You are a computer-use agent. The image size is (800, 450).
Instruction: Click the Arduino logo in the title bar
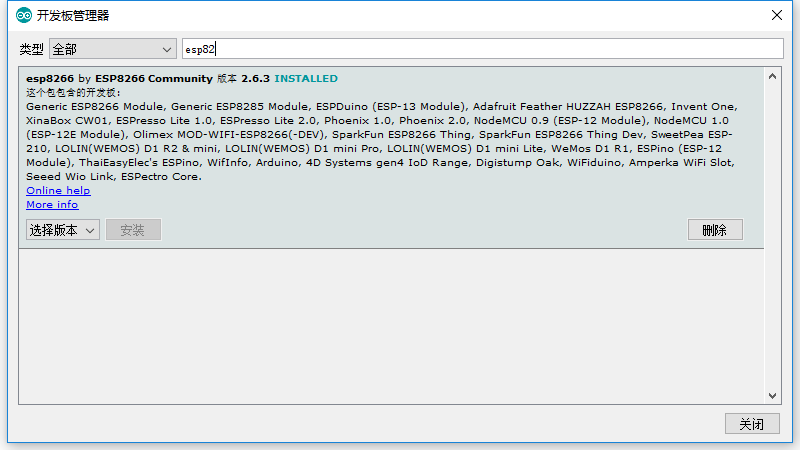(x=23, y=15)
